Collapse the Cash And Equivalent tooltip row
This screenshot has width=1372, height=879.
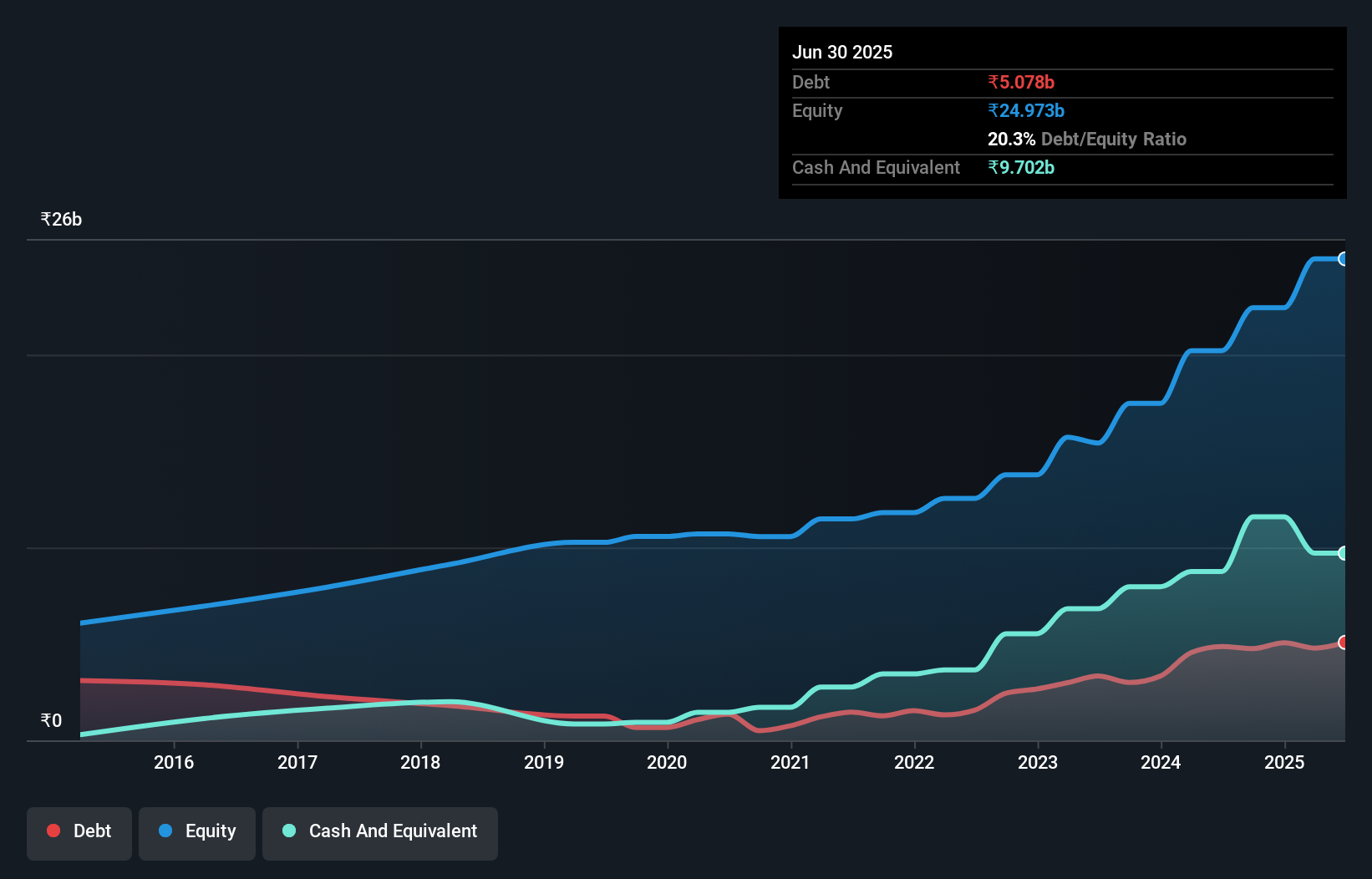(x=876, y=167)
